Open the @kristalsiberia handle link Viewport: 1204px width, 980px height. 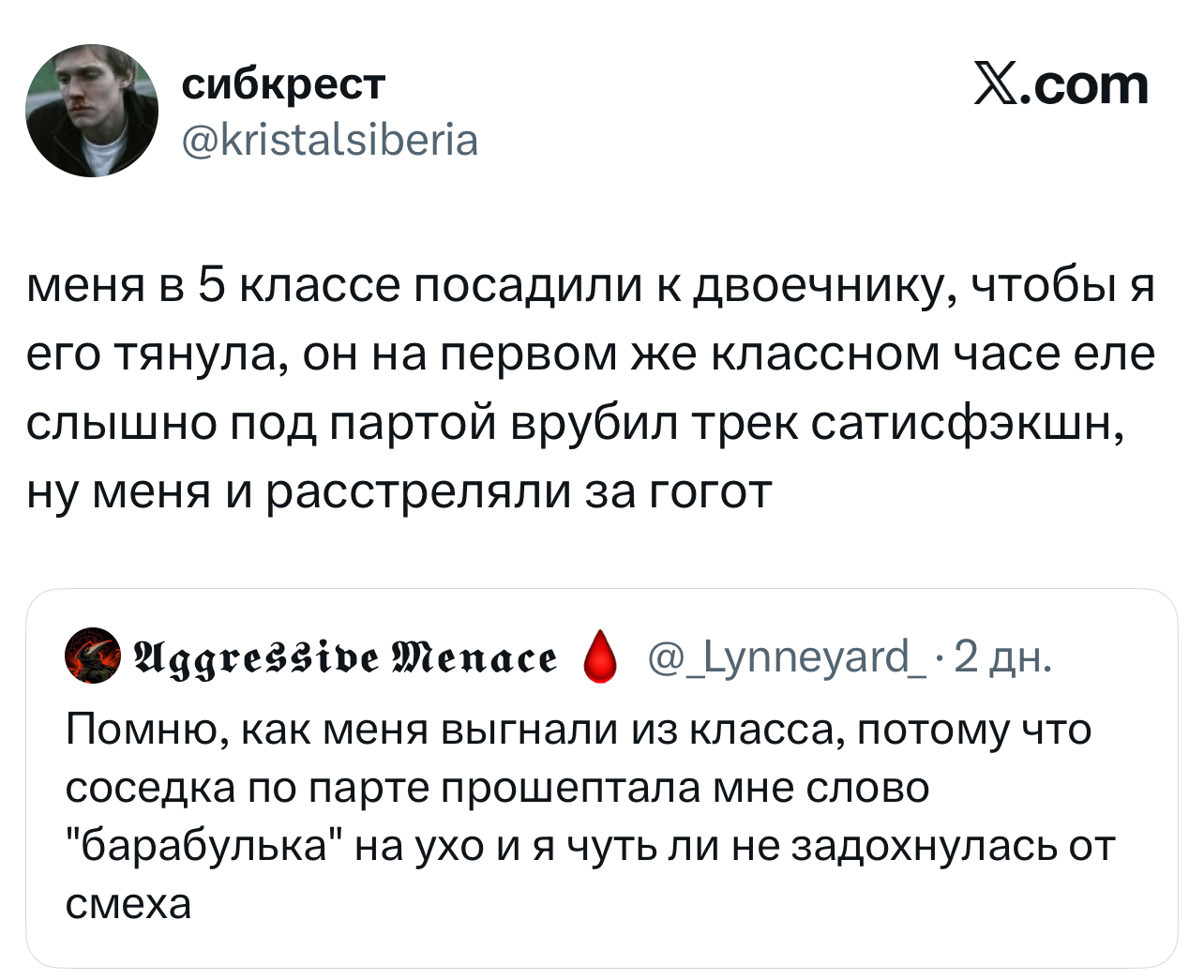click(330, 141)
